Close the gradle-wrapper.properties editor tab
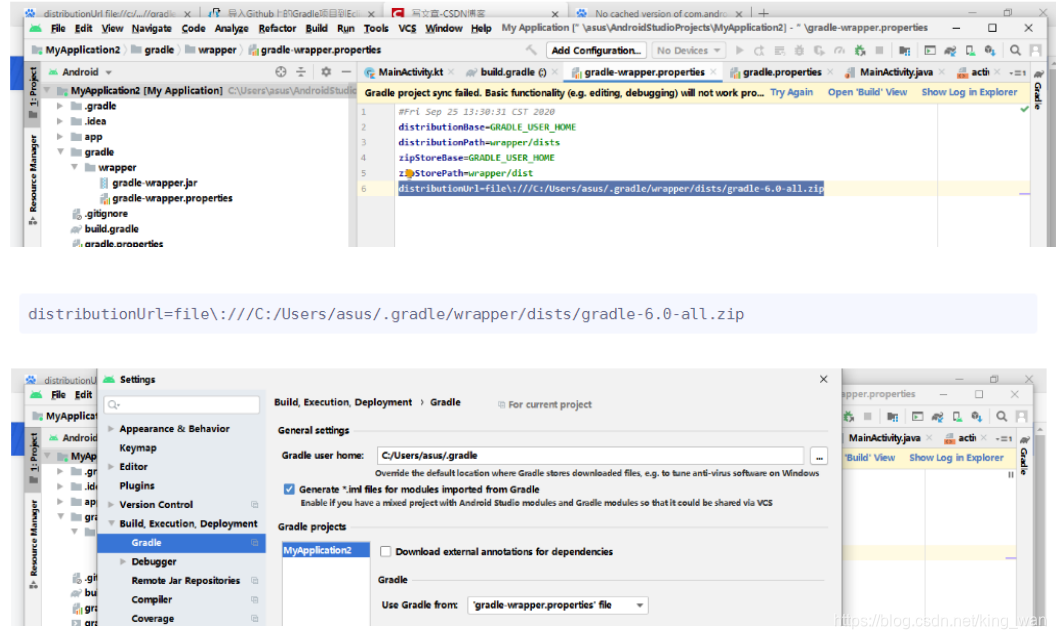 click(x=713, y=72)
